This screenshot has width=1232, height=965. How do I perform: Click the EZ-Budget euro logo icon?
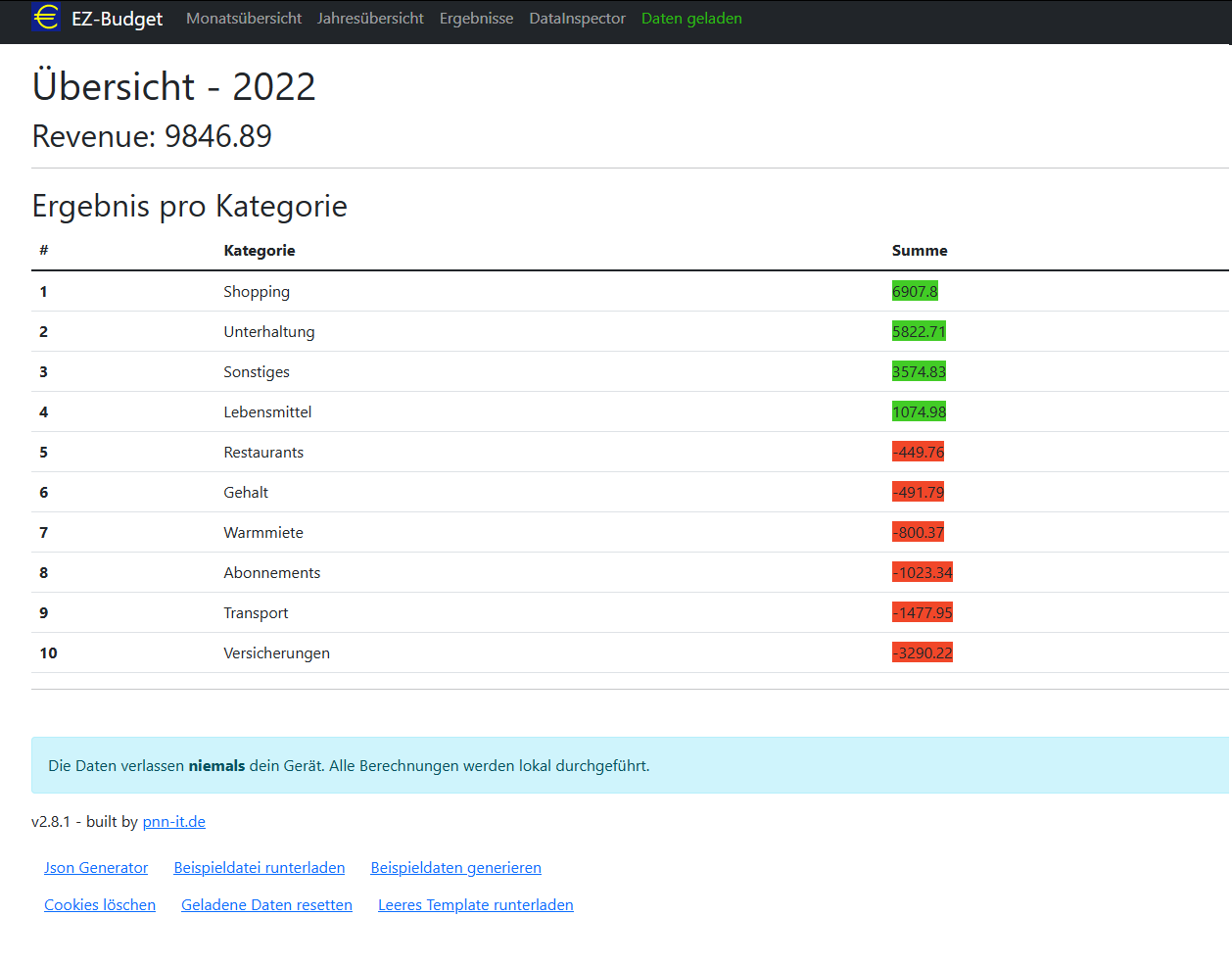pyautogui.click(x=45, y=18)
